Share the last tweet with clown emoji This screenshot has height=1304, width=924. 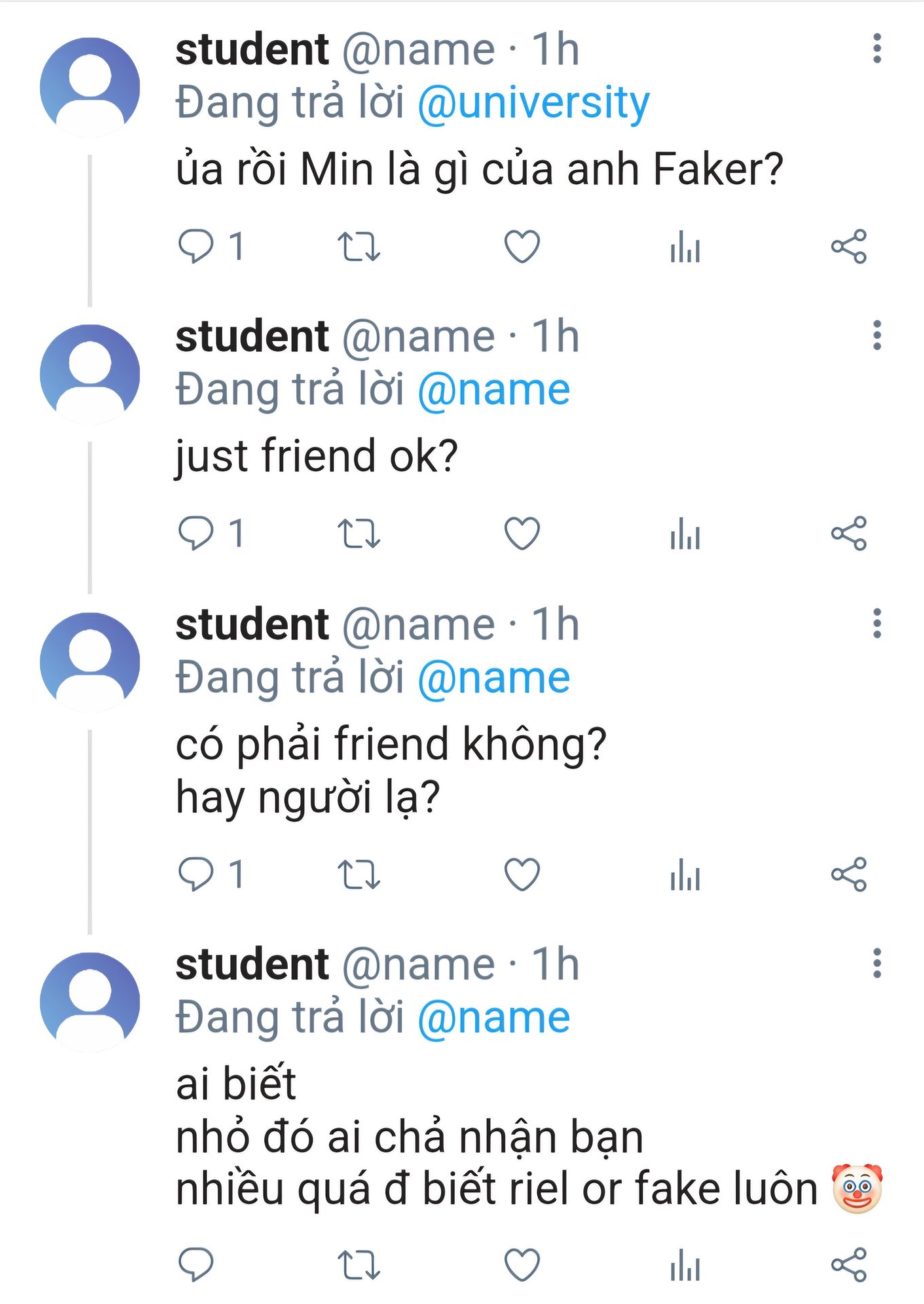tap(849, 1265)
